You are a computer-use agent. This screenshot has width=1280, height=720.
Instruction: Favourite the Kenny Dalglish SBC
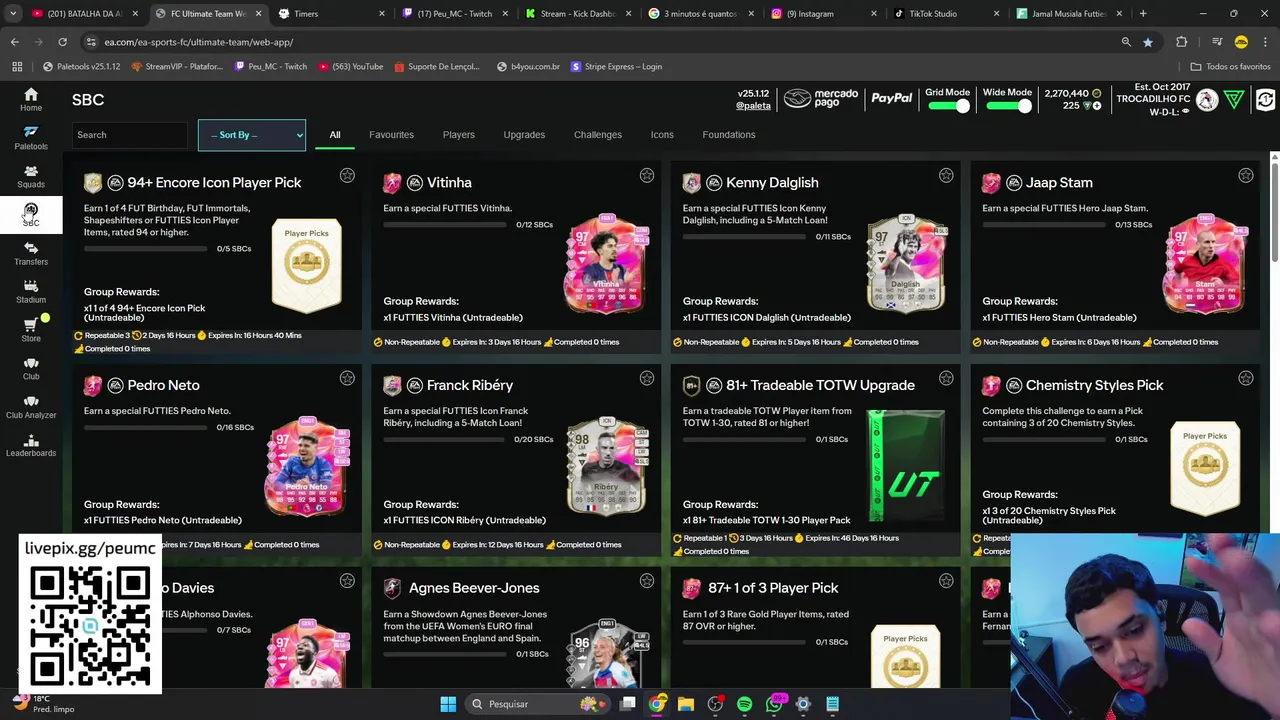[x=946, y=176]
